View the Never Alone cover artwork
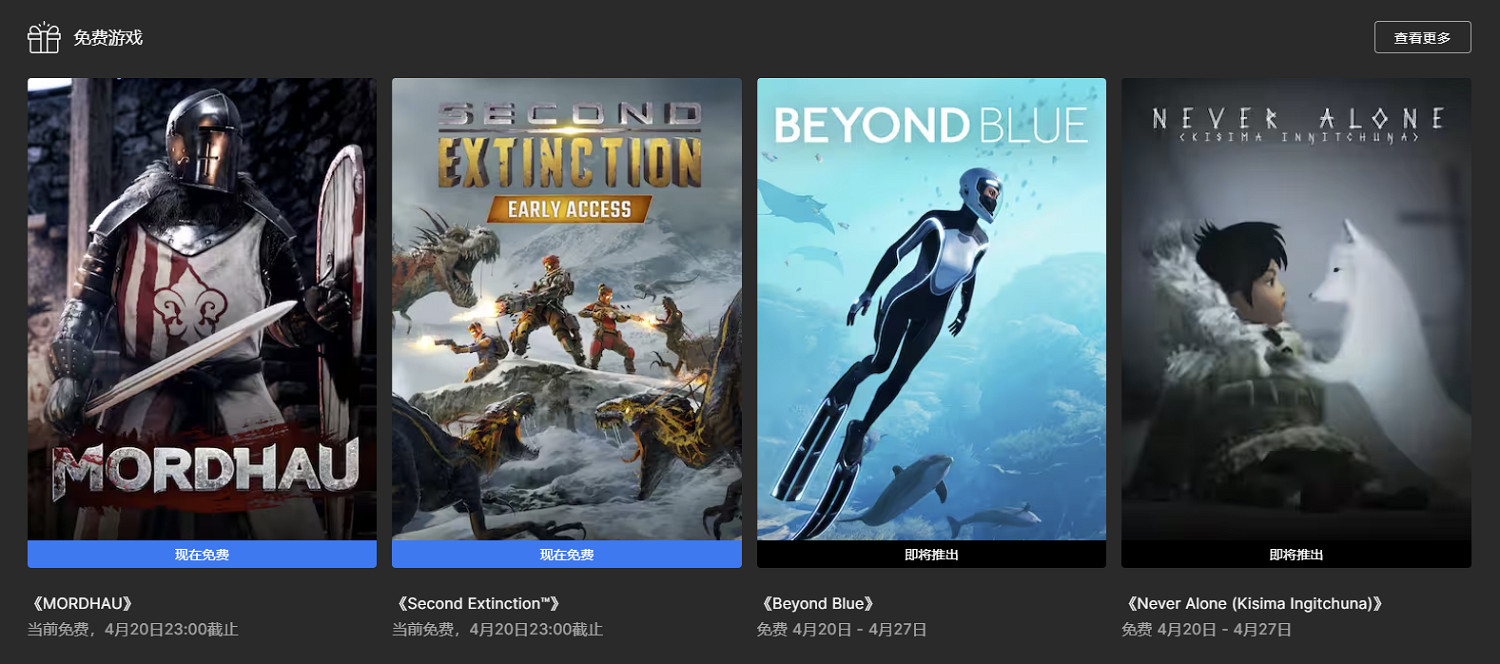Screen dimensions: 1500x664 pyautogui.click(x=1296, y=309)
